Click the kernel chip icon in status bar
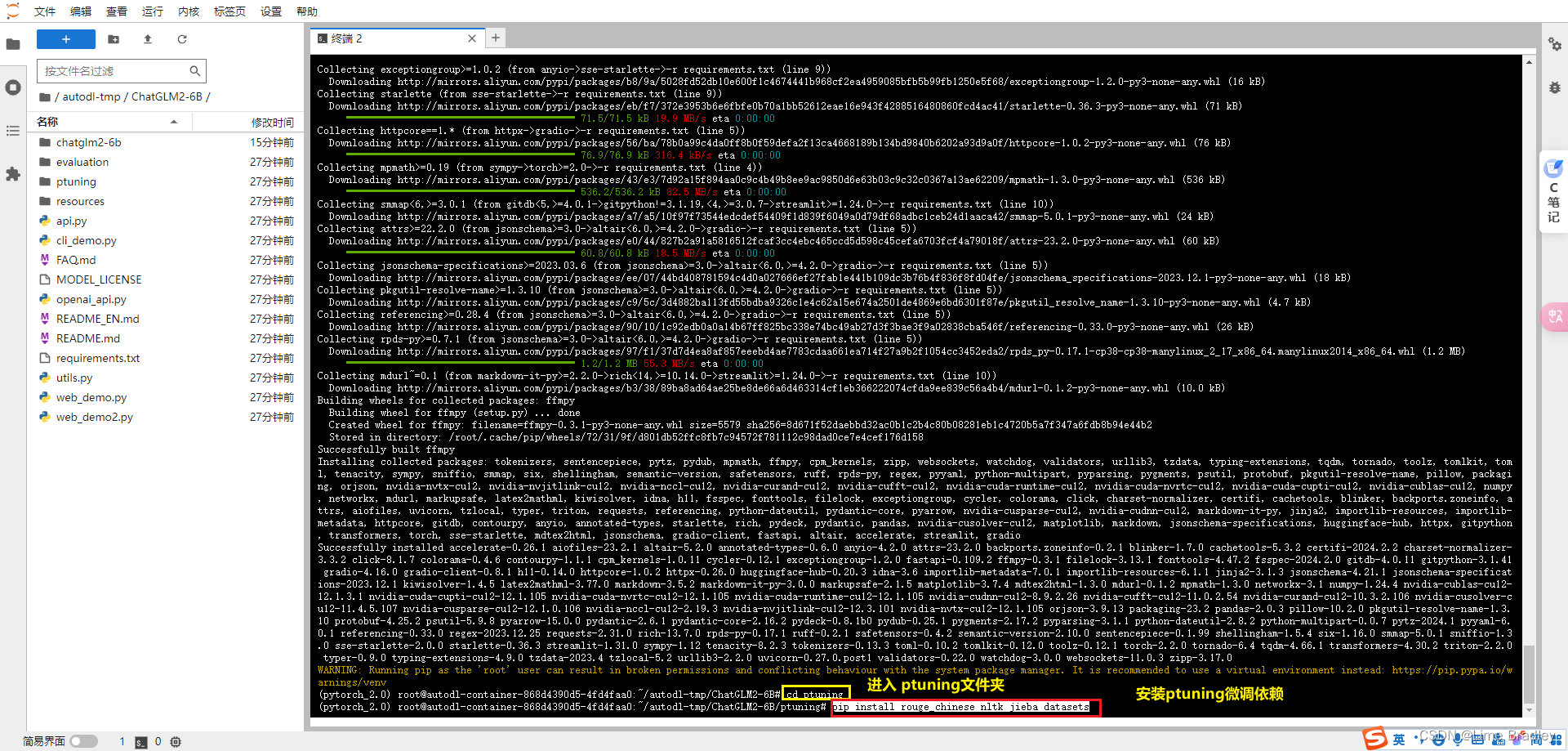Screen dimensions: 1568x751 pos(176,742)
